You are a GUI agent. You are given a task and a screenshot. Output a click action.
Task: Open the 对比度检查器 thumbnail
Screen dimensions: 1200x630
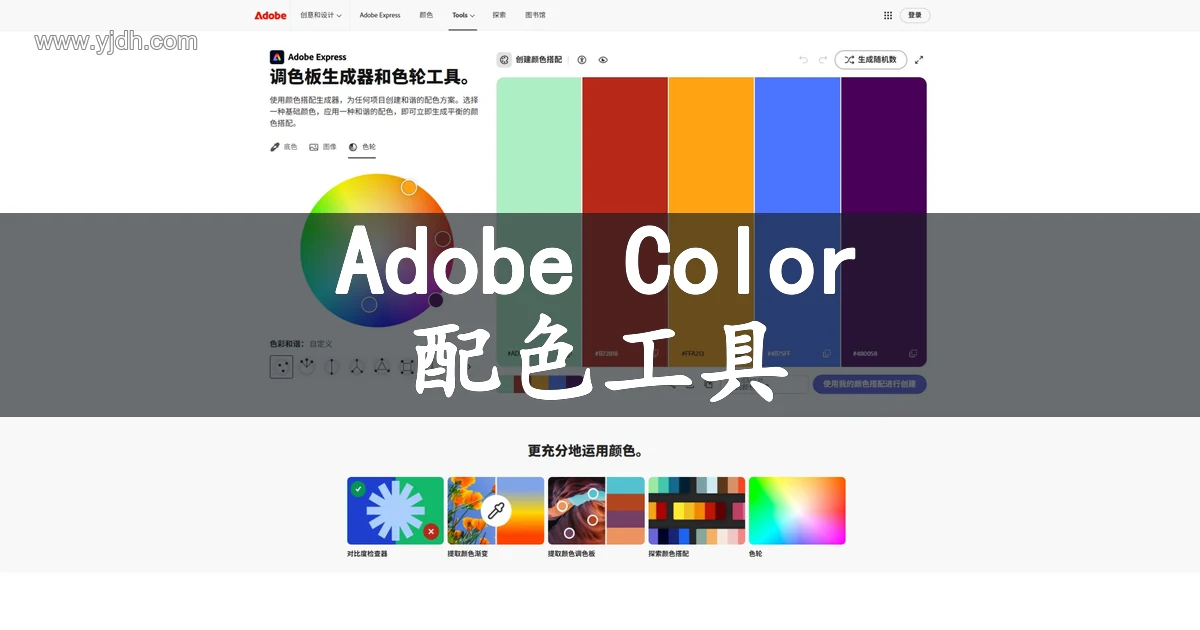395,511
